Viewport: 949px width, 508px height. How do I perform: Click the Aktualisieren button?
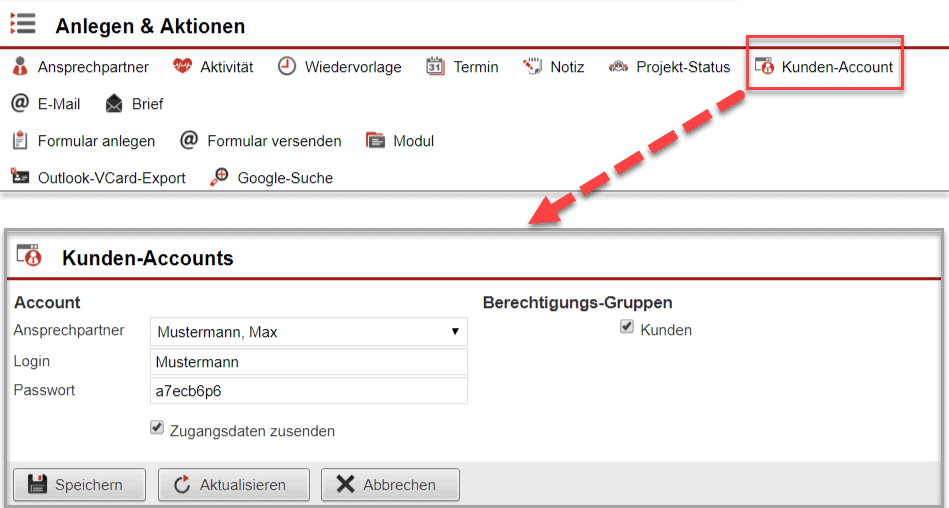coord(233,485)
